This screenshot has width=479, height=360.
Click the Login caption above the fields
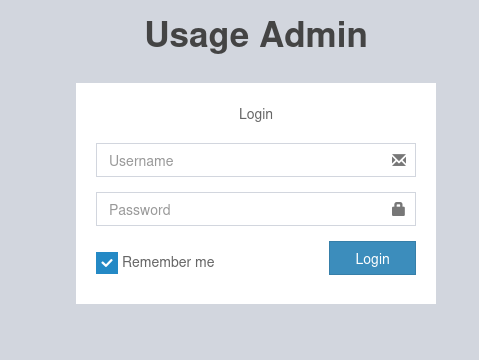pyautogui.click(x=256, y=114)
